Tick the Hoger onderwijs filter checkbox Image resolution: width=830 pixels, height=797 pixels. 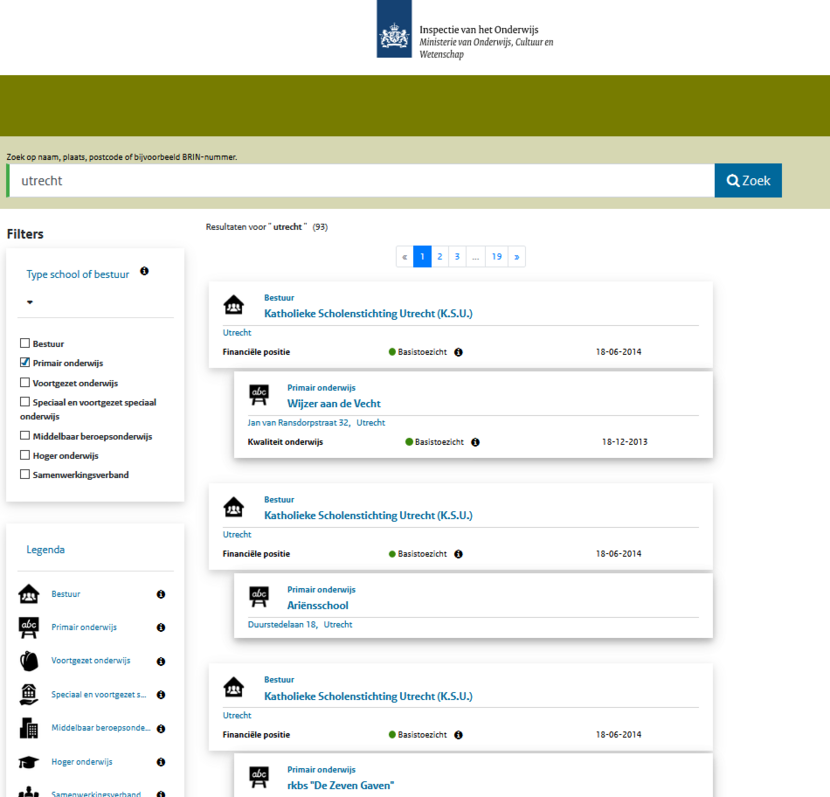[25, 455]
